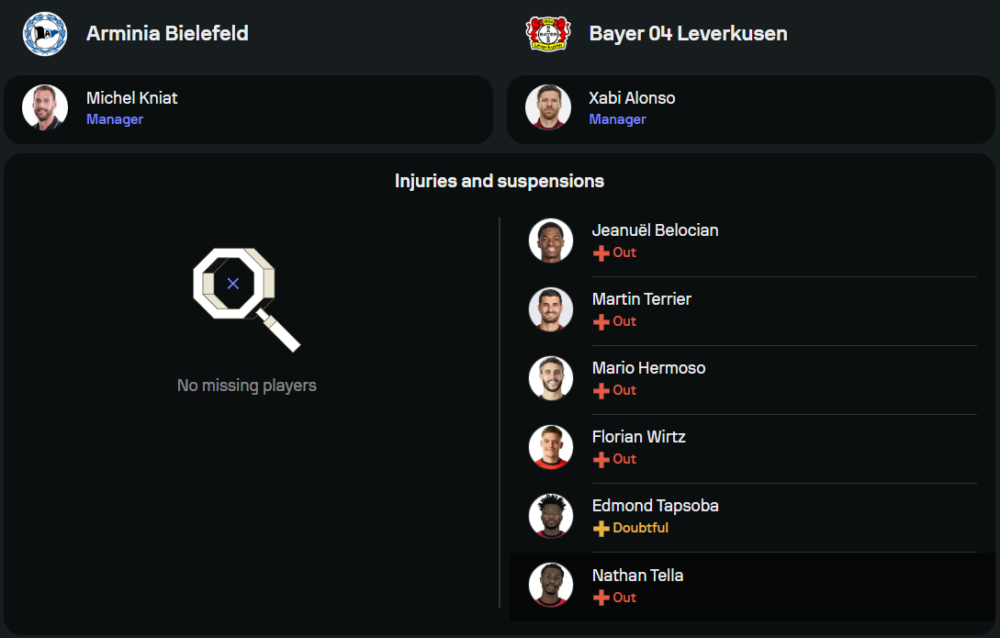The width and height of the screenshot is (1000, 638).
Task: Click the magnifying glass no-results icon
Action: pyautogui.click(x=245, y=297)
